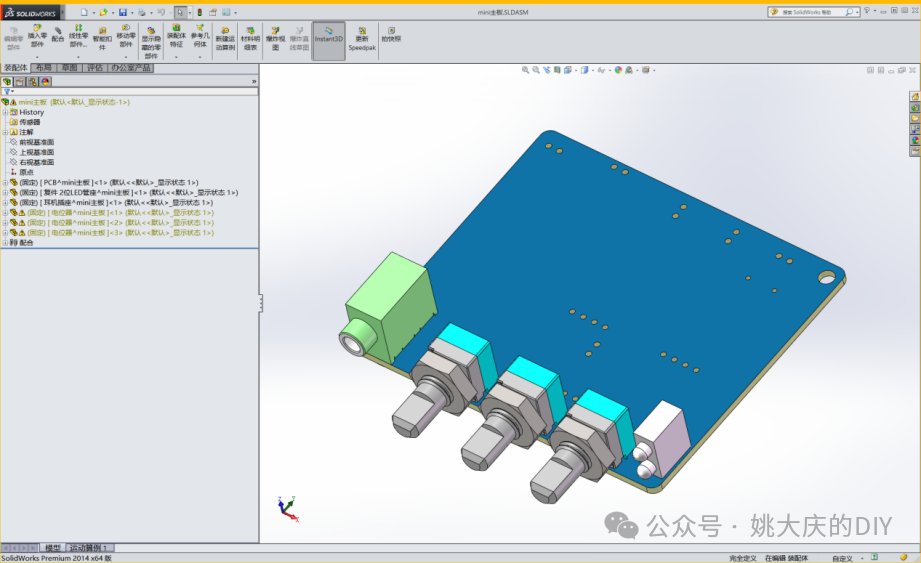Toggle the Instant3D button
The height and width of the screenshot is (563, 921).
329,38
